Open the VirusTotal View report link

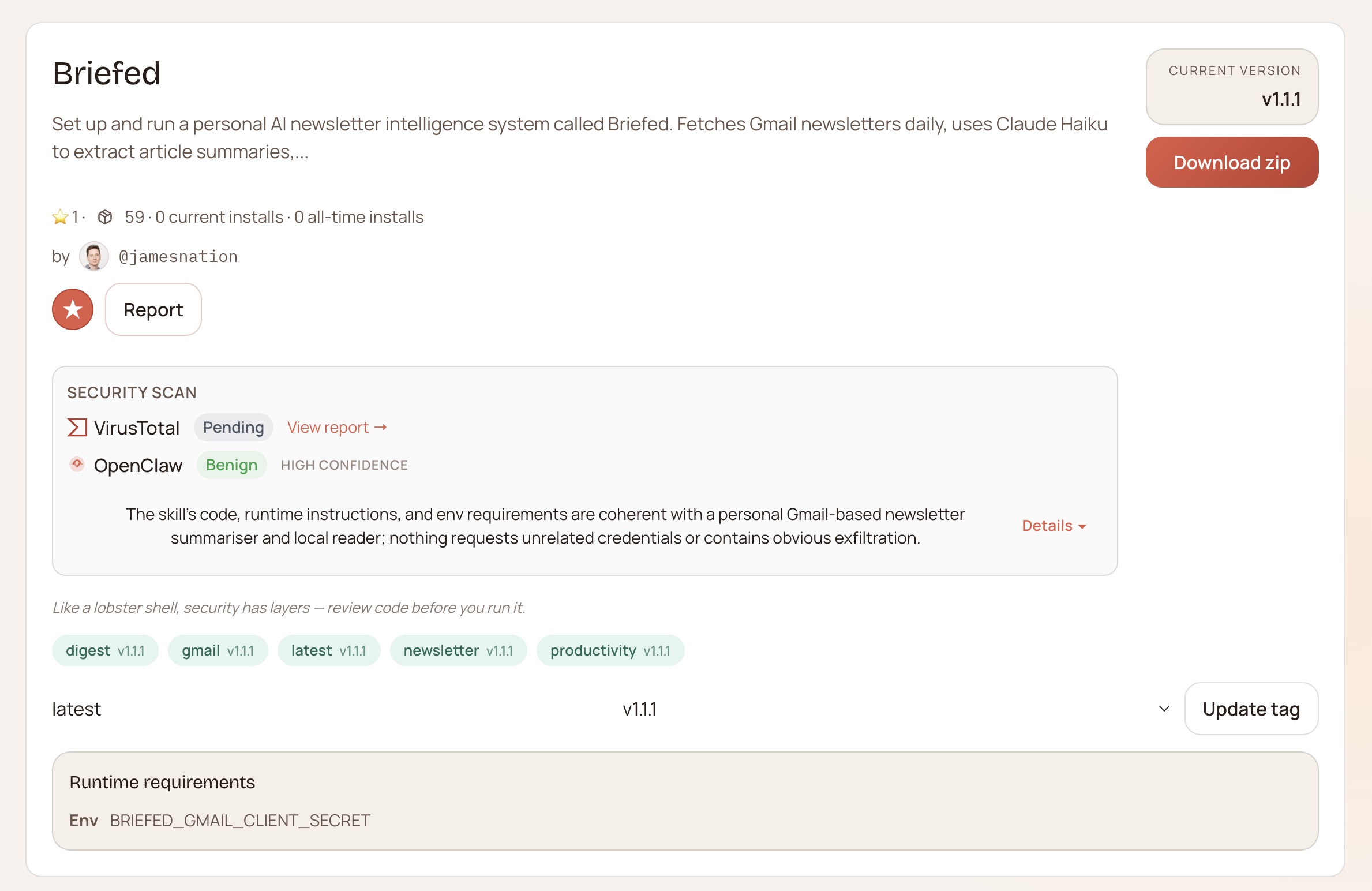pyautogui.click(x=337, y=428)
